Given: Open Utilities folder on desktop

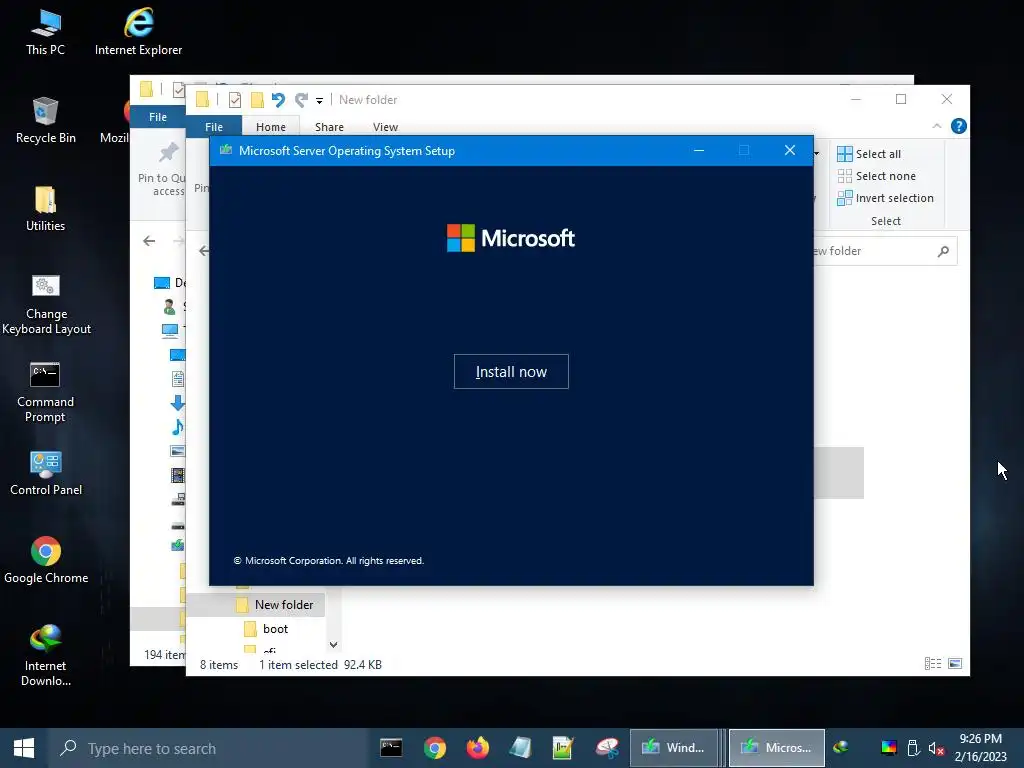Looking at the screenshot, I should coord(45,209).
